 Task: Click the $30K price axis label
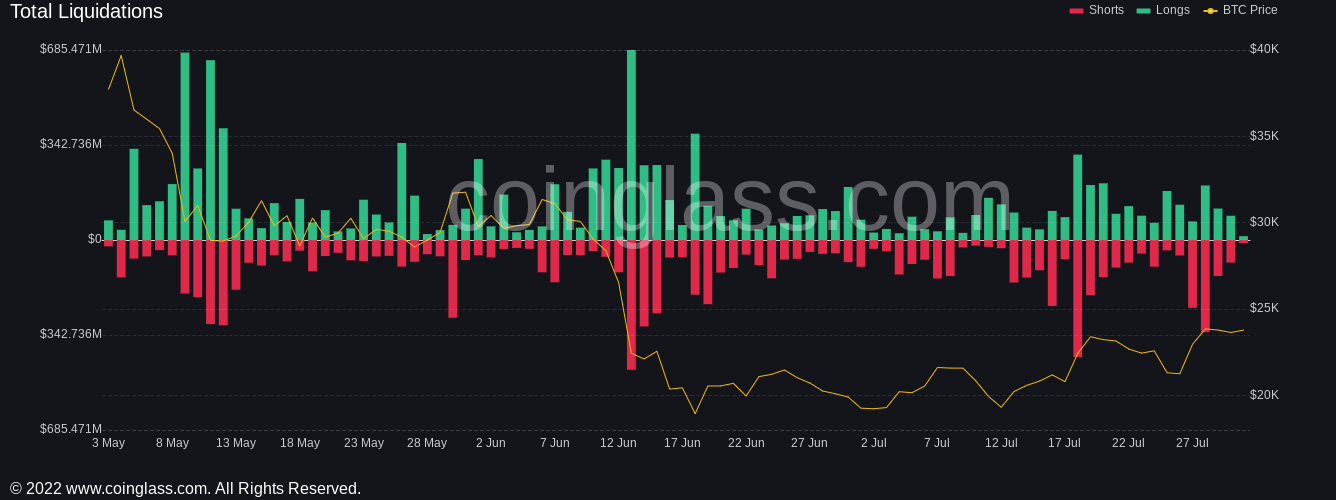[1264, 222]
